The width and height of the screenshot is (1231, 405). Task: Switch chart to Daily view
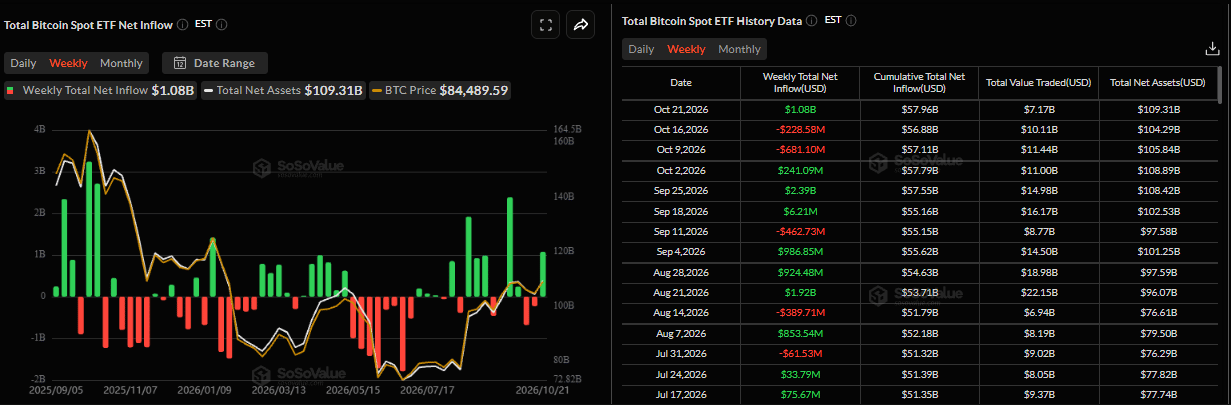point(23,63)
